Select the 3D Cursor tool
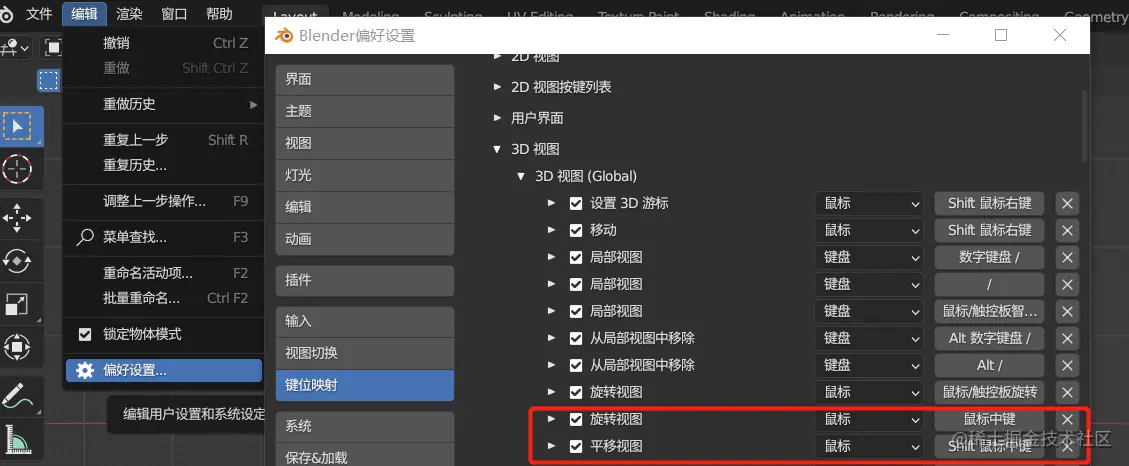The width and height of the screenshot is (1129, 466). (17, 169)
